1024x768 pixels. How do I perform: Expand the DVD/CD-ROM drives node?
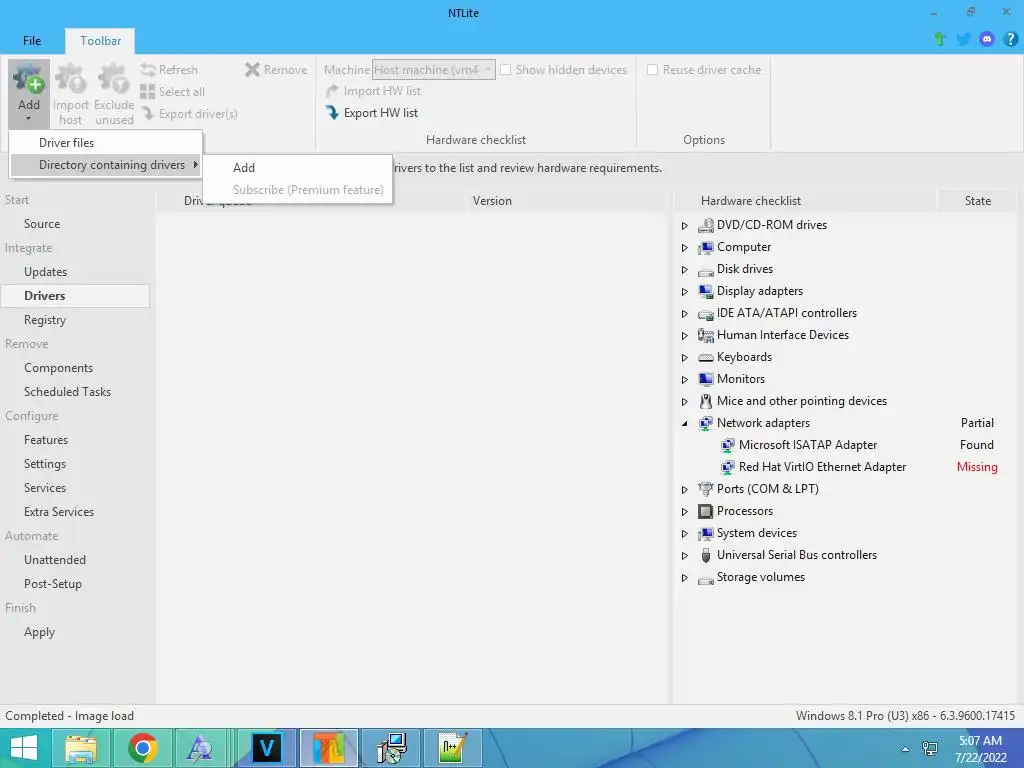(684, 225)
